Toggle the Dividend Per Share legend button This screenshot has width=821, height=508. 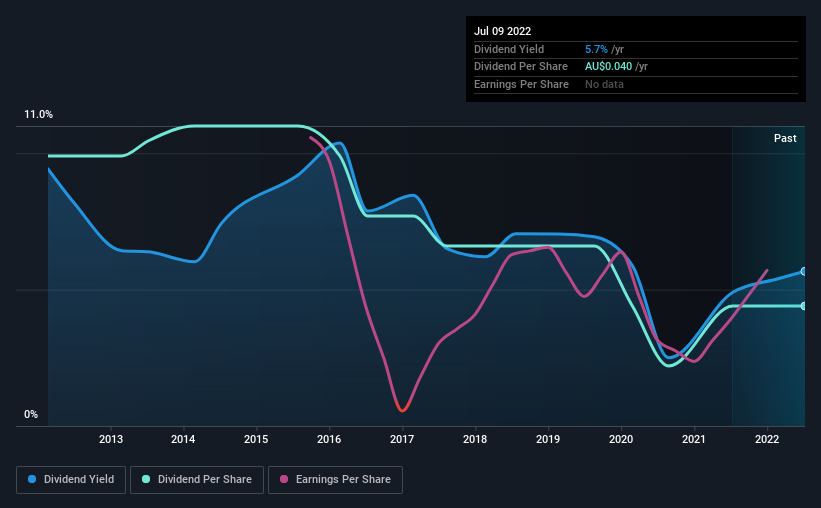[x=197, y=480]
